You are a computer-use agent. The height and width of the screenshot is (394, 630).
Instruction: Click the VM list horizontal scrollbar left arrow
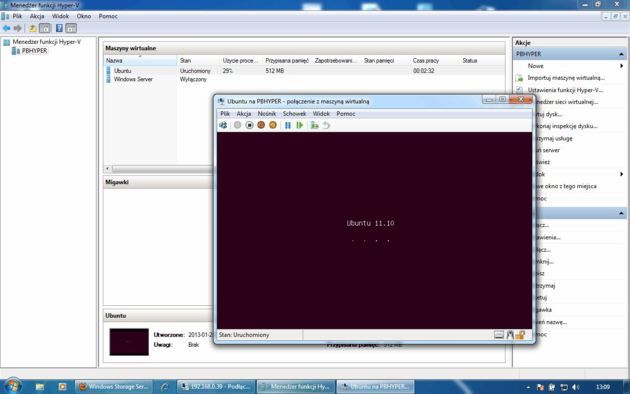click(x=108, y=169)
